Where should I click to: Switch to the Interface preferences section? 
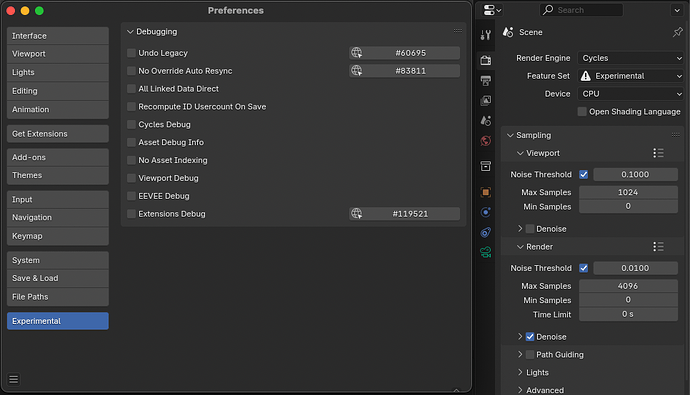58,36
